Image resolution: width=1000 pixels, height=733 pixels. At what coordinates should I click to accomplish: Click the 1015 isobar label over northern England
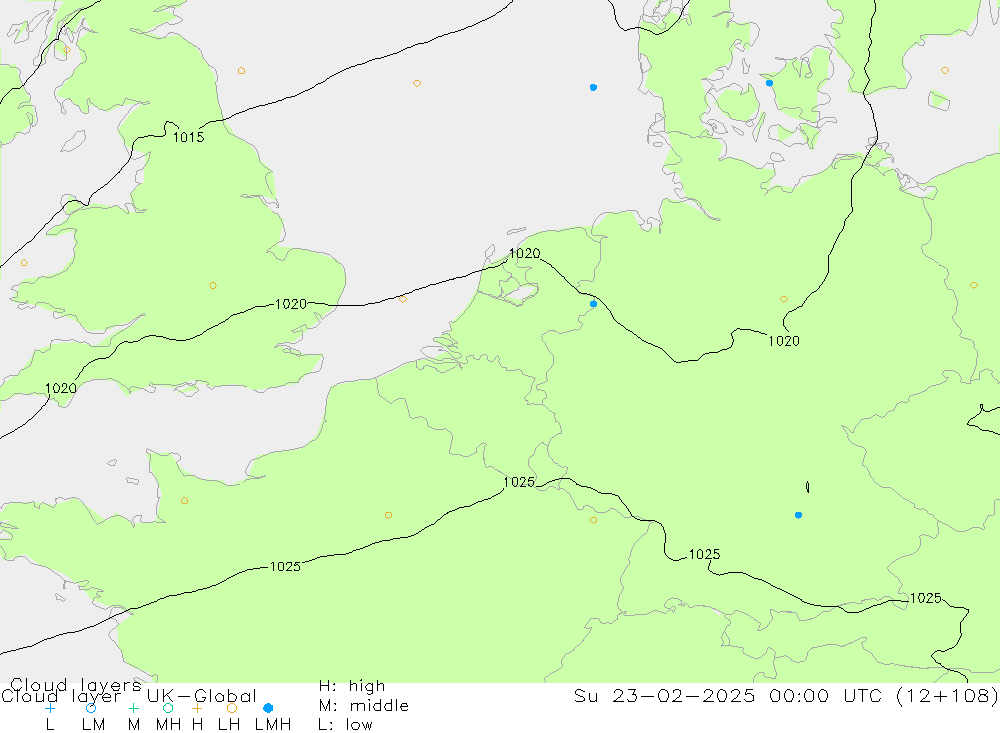[189, 137]
